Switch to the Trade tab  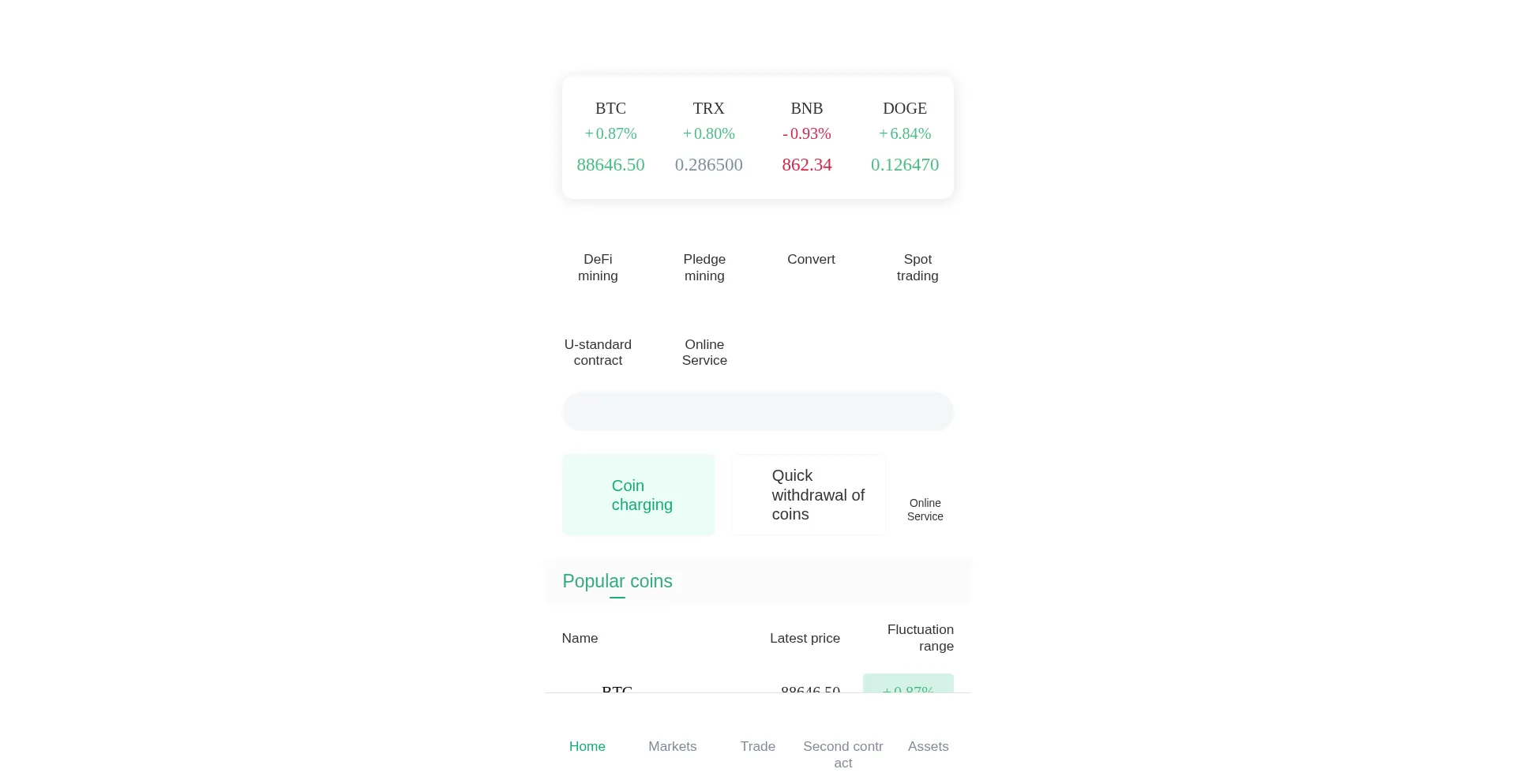point(757,746)
